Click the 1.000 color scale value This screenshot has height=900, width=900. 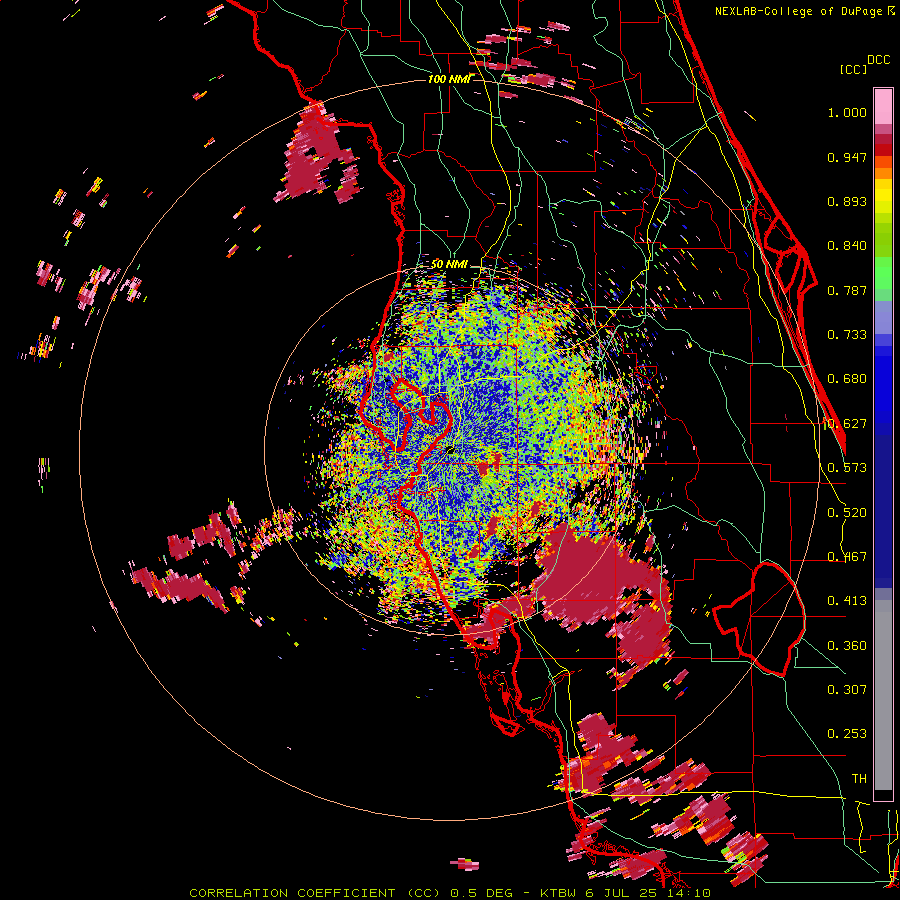[847, 113]
